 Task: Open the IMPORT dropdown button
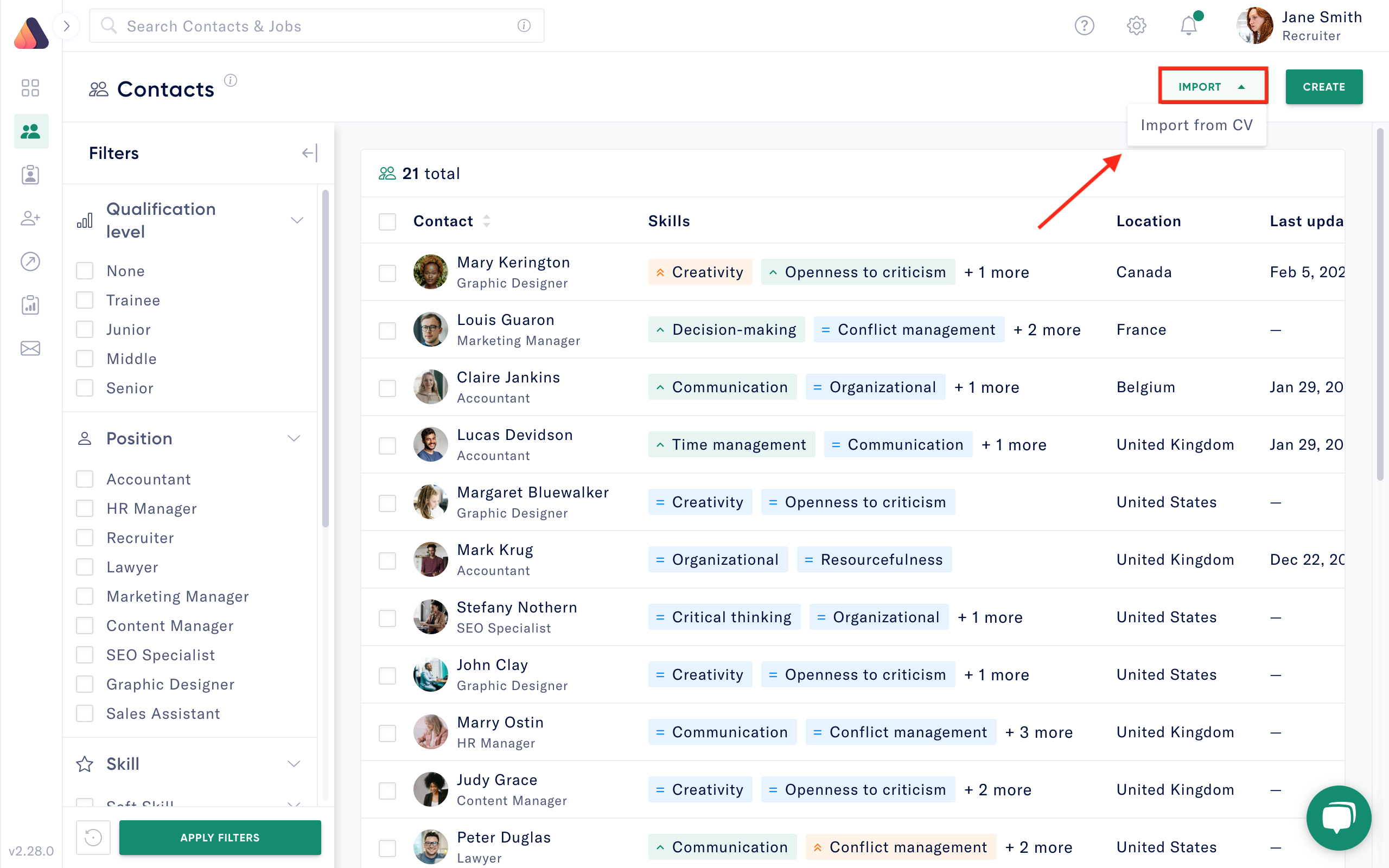[1212, 87]
